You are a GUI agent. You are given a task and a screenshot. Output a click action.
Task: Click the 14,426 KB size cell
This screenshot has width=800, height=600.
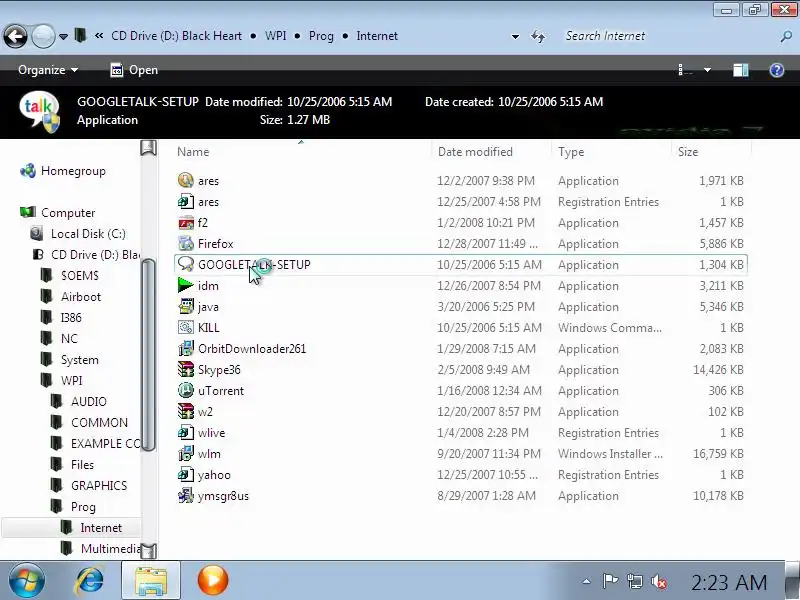pos(718,369)
